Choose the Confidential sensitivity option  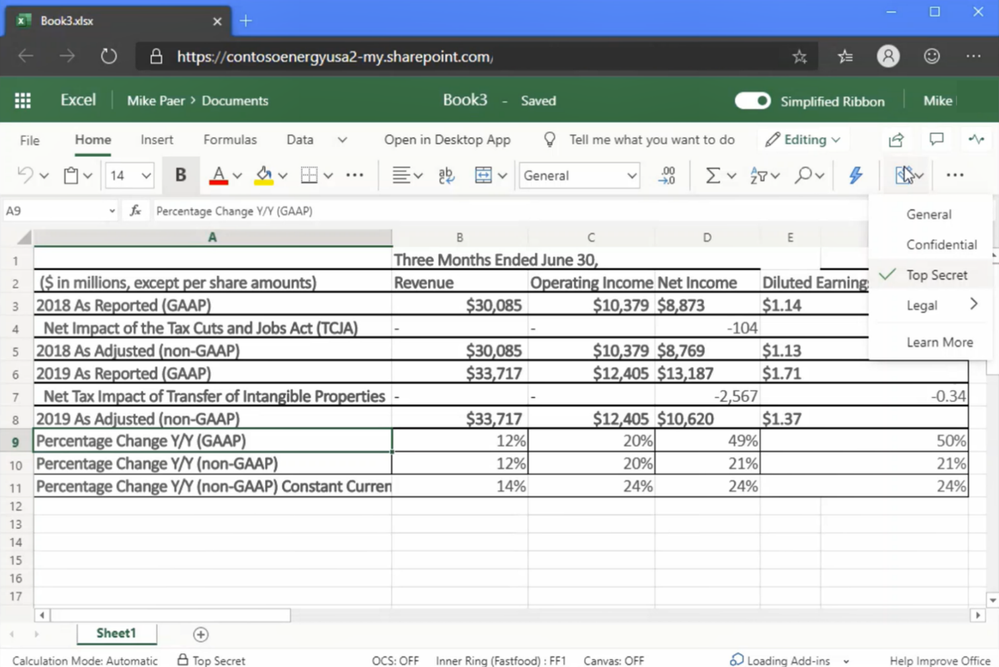click(941, 244)
